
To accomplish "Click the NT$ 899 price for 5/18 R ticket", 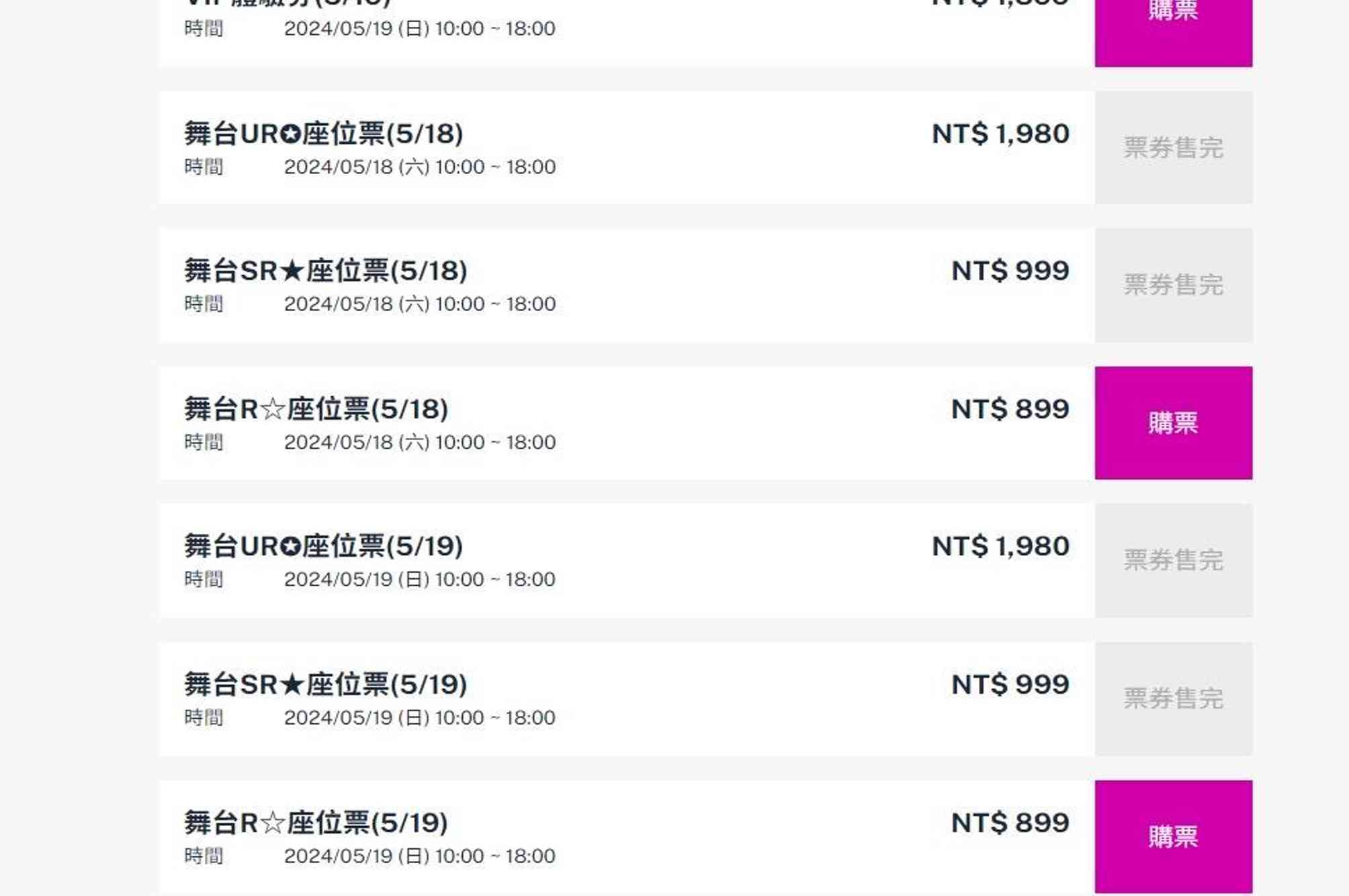I will pos(1010,409).
